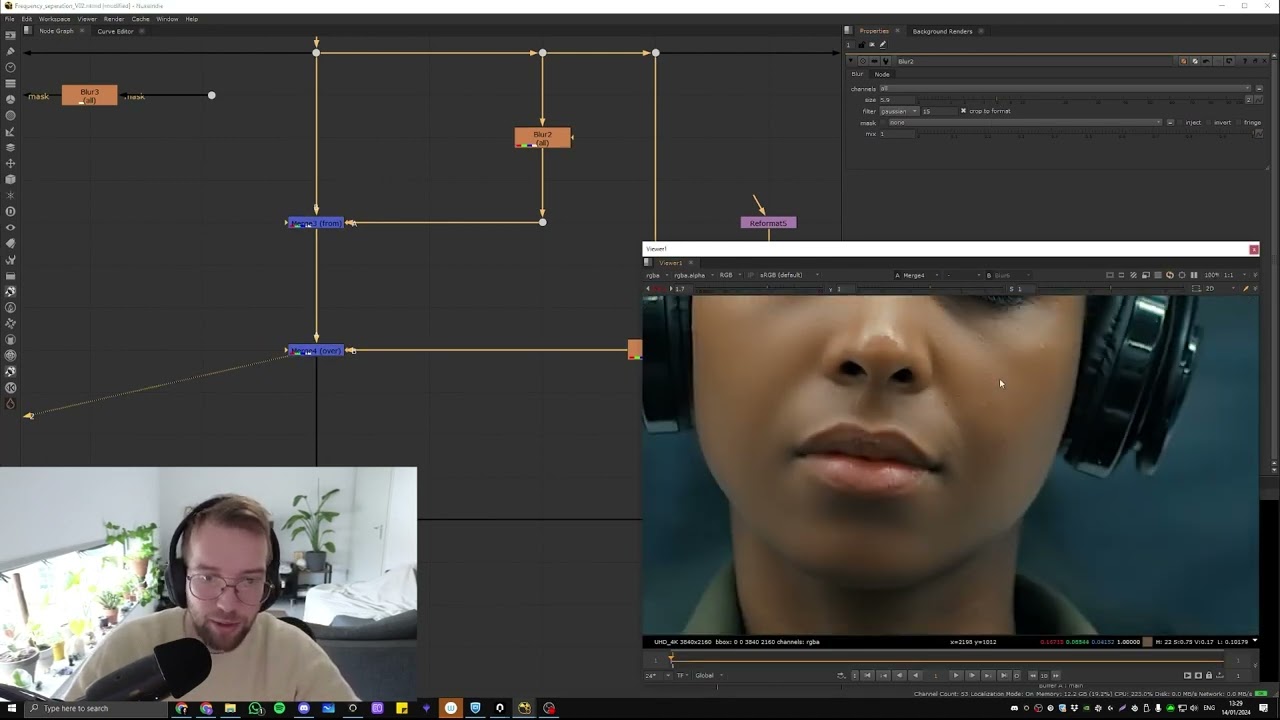Open size animation curve menu button
The width and height of the screenshot is (1280, 720).
click(x=1259, y=100)
